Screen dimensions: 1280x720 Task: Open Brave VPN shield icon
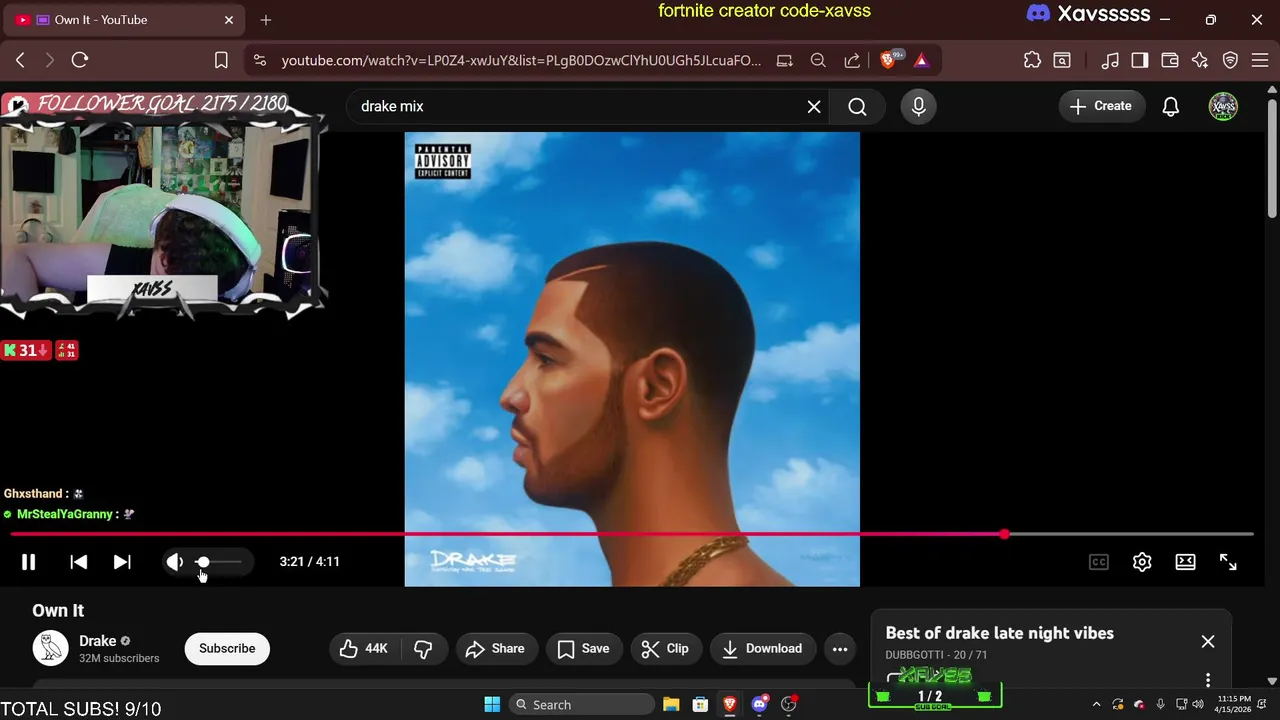[1231, 60]
